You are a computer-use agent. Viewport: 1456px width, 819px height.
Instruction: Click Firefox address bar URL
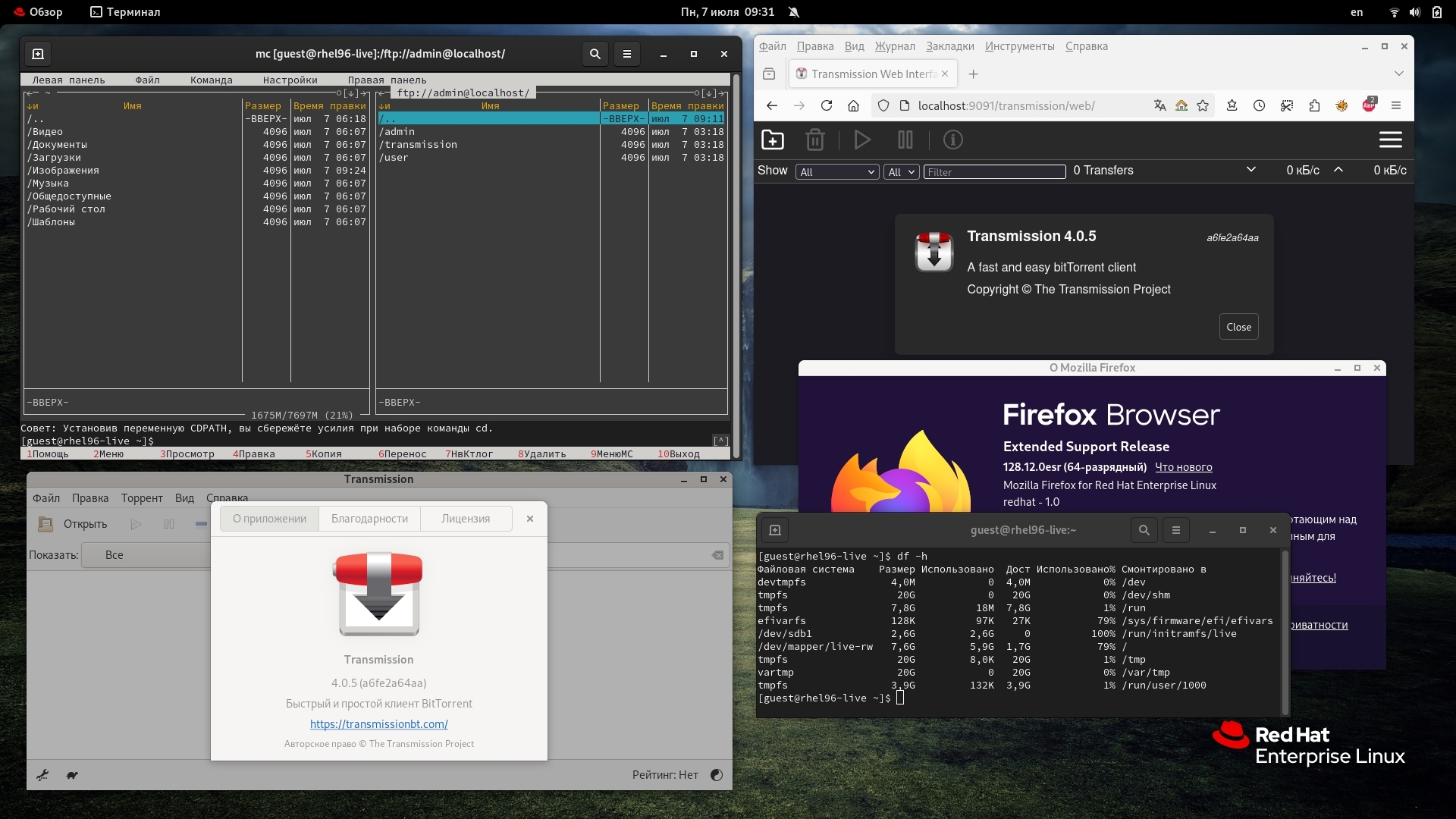coord(1006,106)
